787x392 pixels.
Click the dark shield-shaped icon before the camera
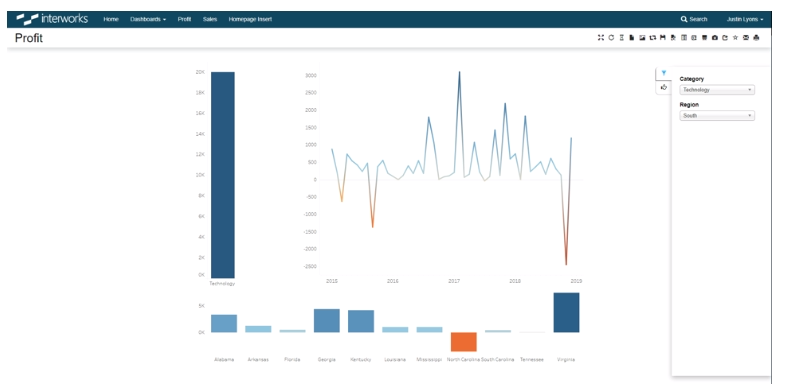704,38
